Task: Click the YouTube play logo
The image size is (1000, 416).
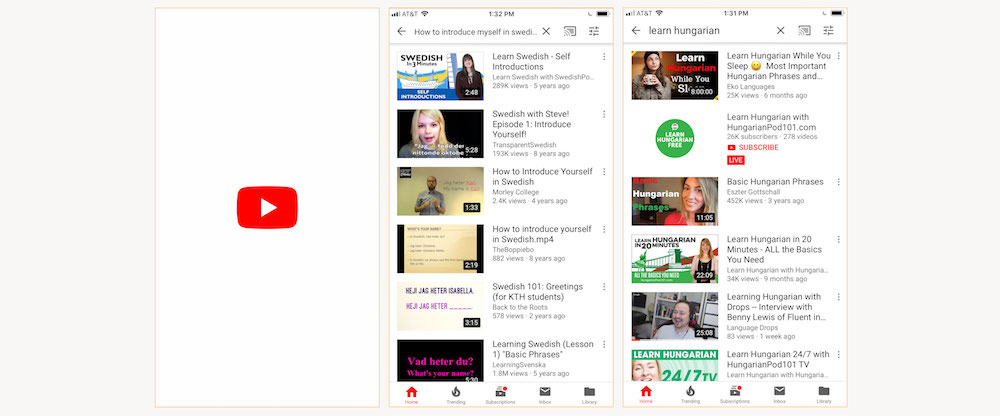Action: click(x=267, y=207)
